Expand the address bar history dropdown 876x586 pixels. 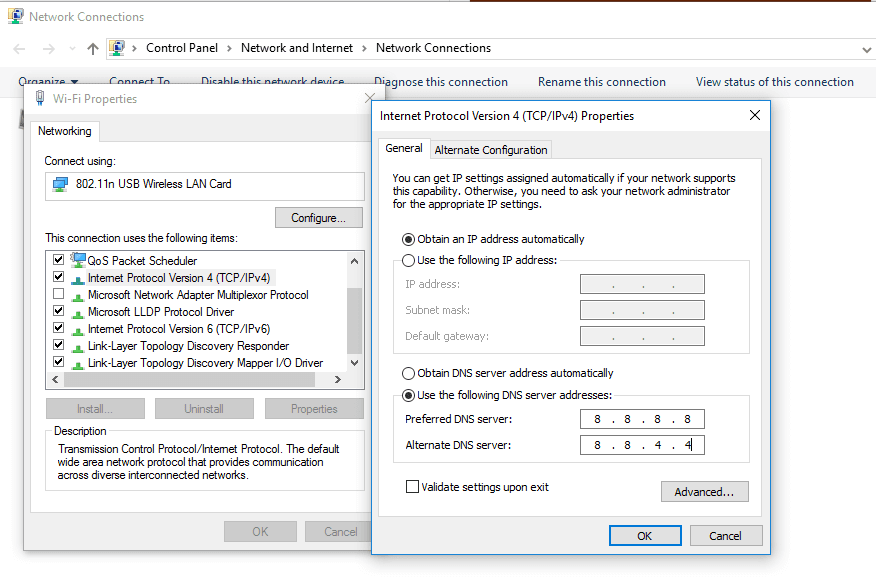[x=867, y=48]
